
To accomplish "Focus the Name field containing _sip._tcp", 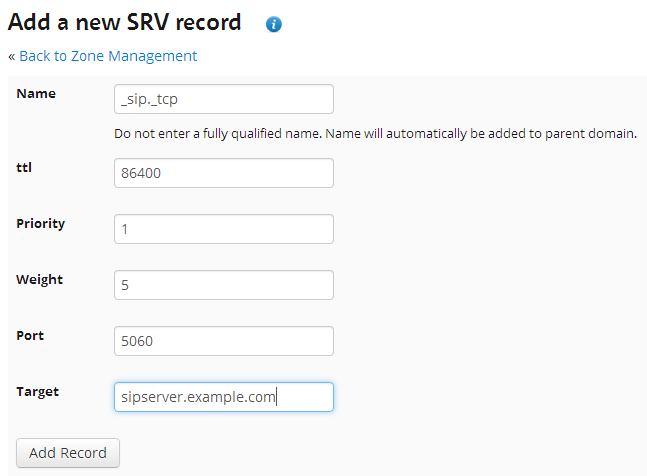I will coord(224,99).
